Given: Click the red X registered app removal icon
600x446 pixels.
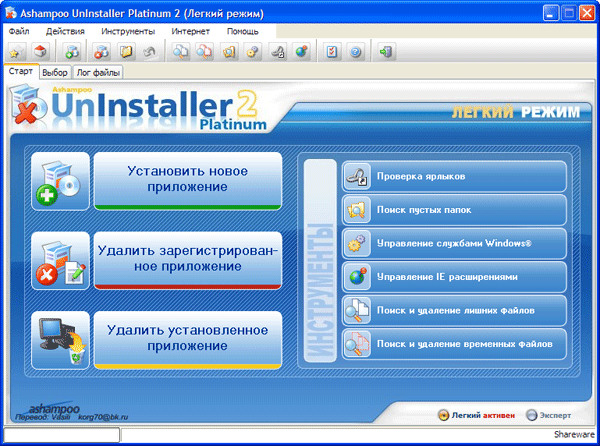Looking at the screenshot, I should point(60,261).
